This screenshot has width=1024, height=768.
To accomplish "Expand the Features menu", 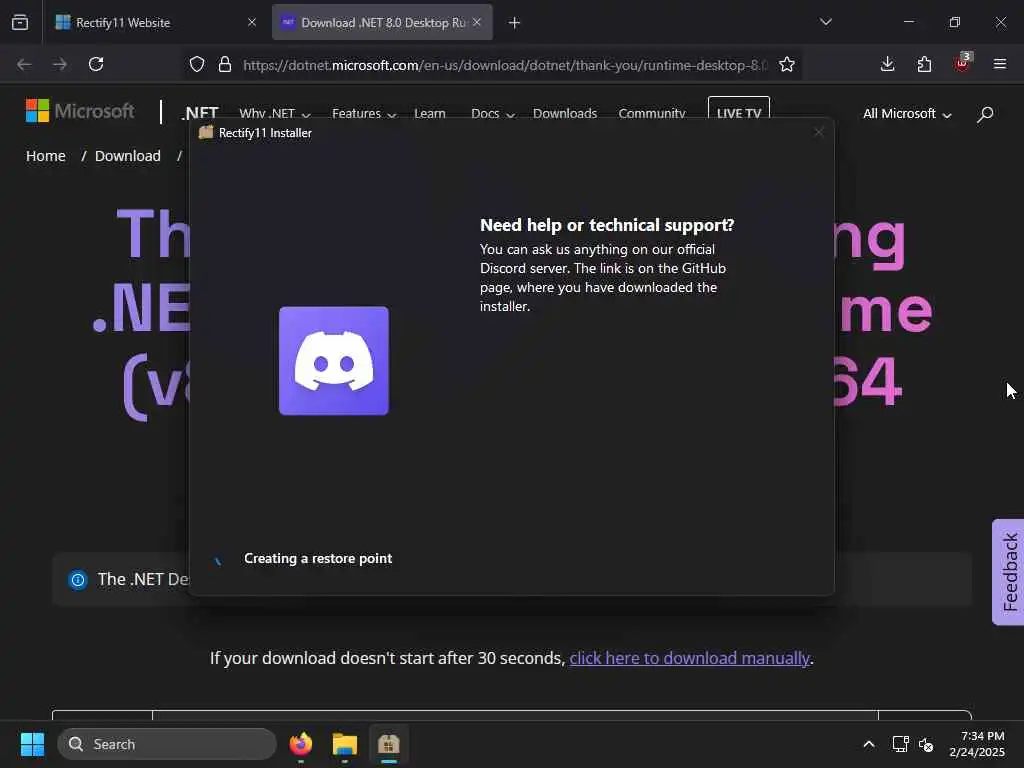I will 364,114.
